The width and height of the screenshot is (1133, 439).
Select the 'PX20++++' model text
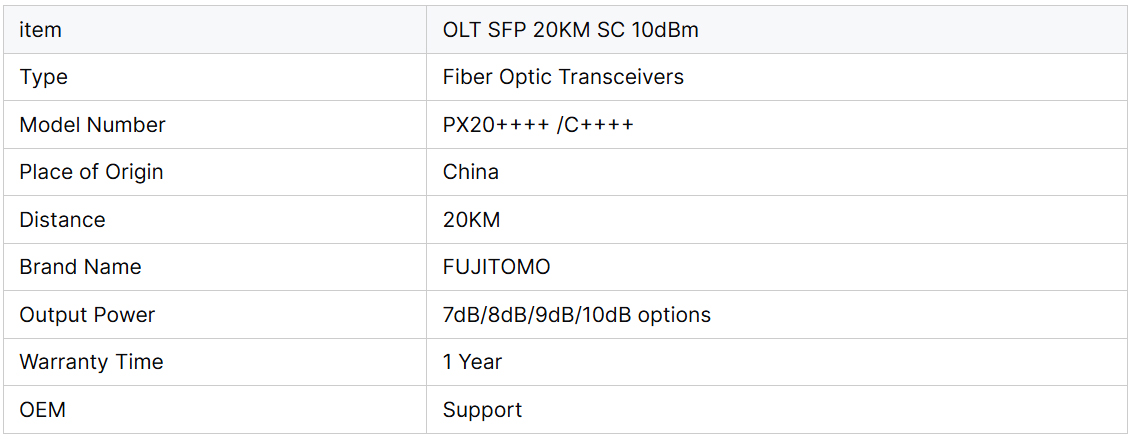click(x=496, y=125)
